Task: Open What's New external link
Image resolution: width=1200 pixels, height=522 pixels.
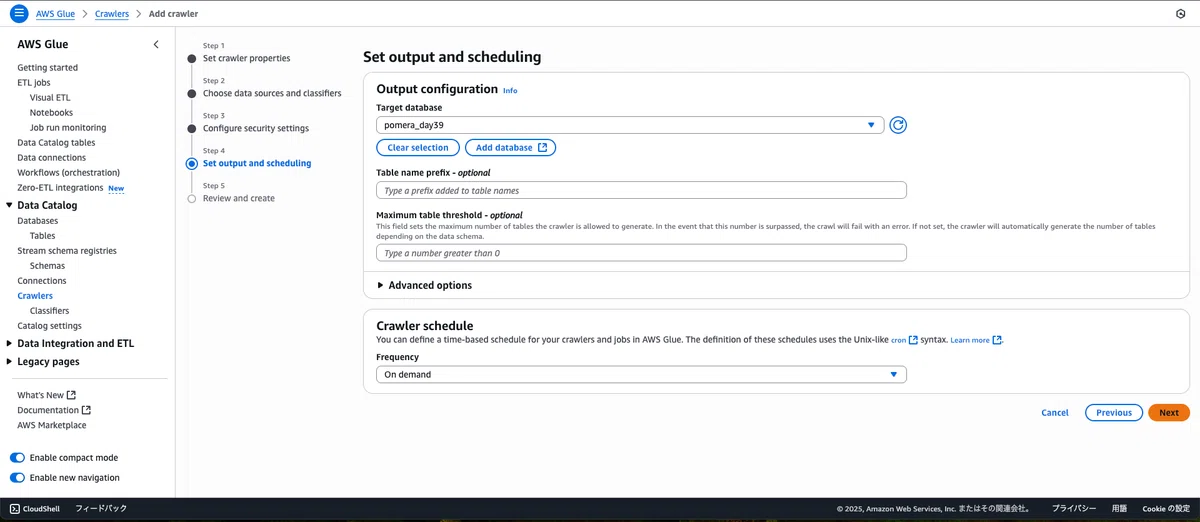Action: point(46,395)
